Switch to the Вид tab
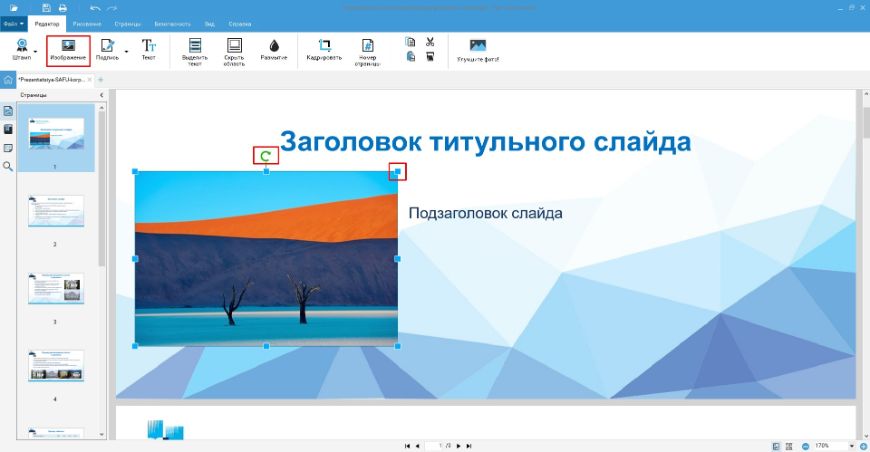This screenshot has height=452, width=870. coord(210,24)
